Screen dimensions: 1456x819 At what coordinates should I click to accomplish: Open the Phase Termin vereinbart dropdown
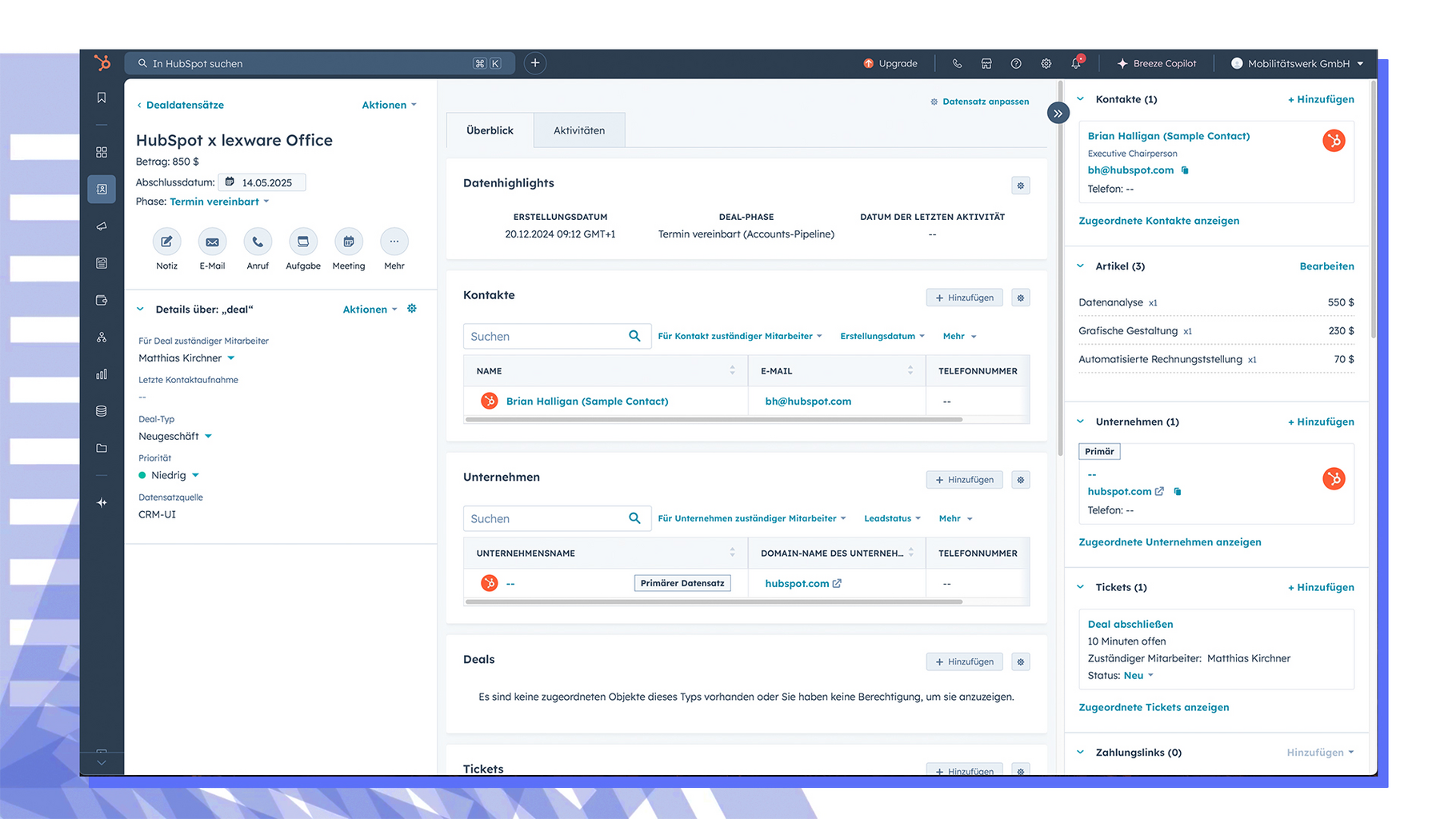[219, 202]
